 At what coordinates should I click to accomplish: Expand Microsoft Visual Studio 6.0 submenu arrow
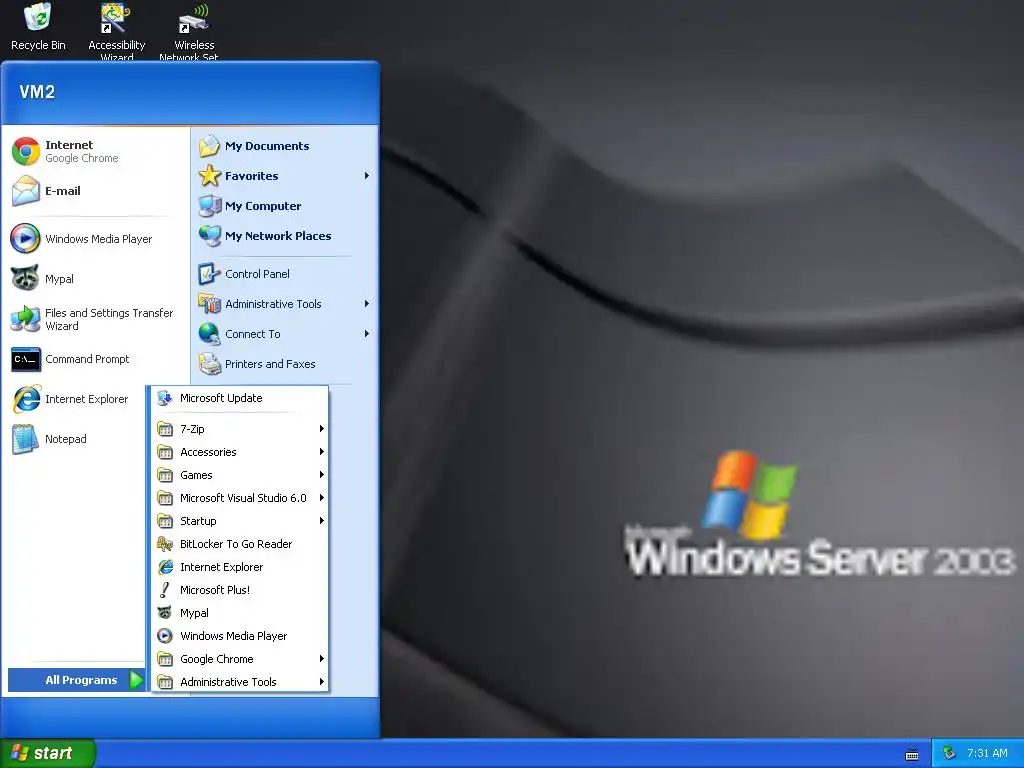click(321, 498)
